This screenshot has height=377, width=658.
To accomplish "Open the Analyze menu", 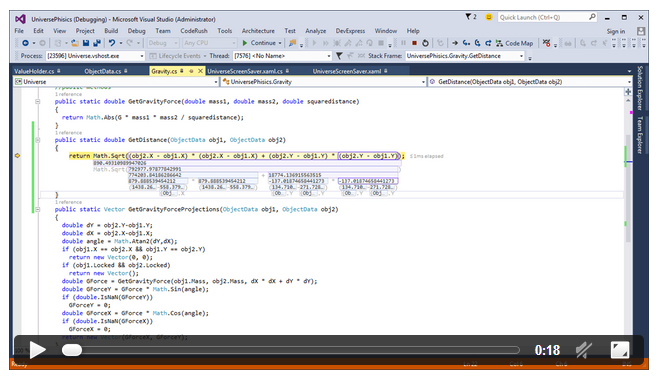I will [316, 31].
